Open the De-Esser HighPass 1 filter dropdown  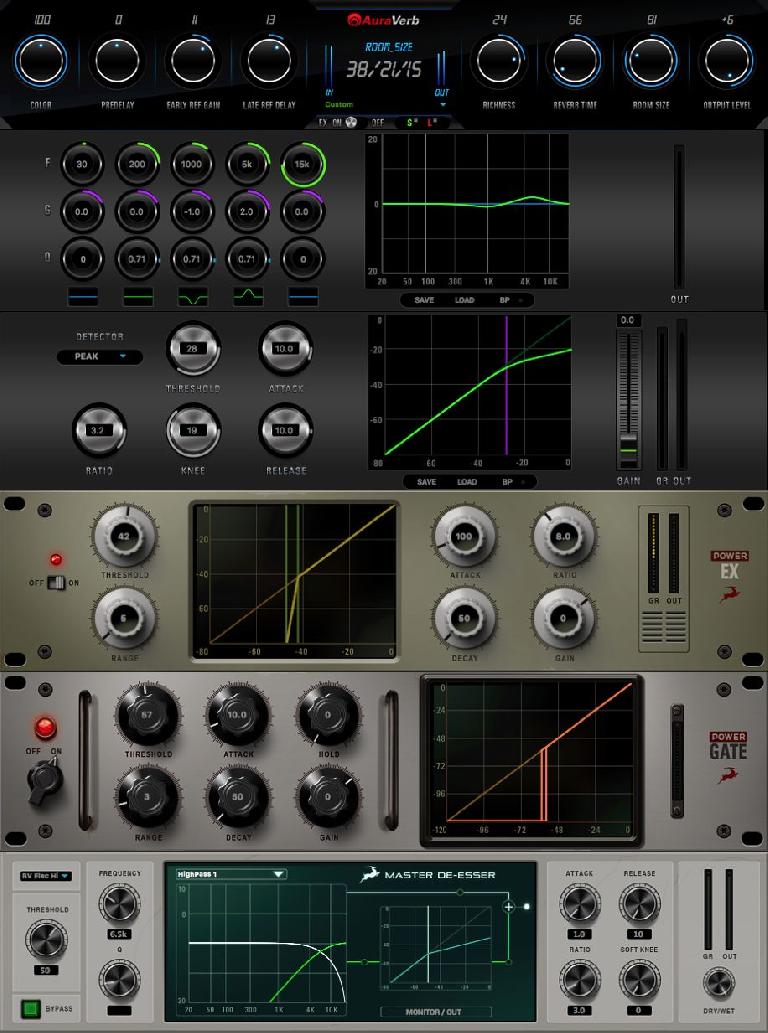tap(231, 874)
